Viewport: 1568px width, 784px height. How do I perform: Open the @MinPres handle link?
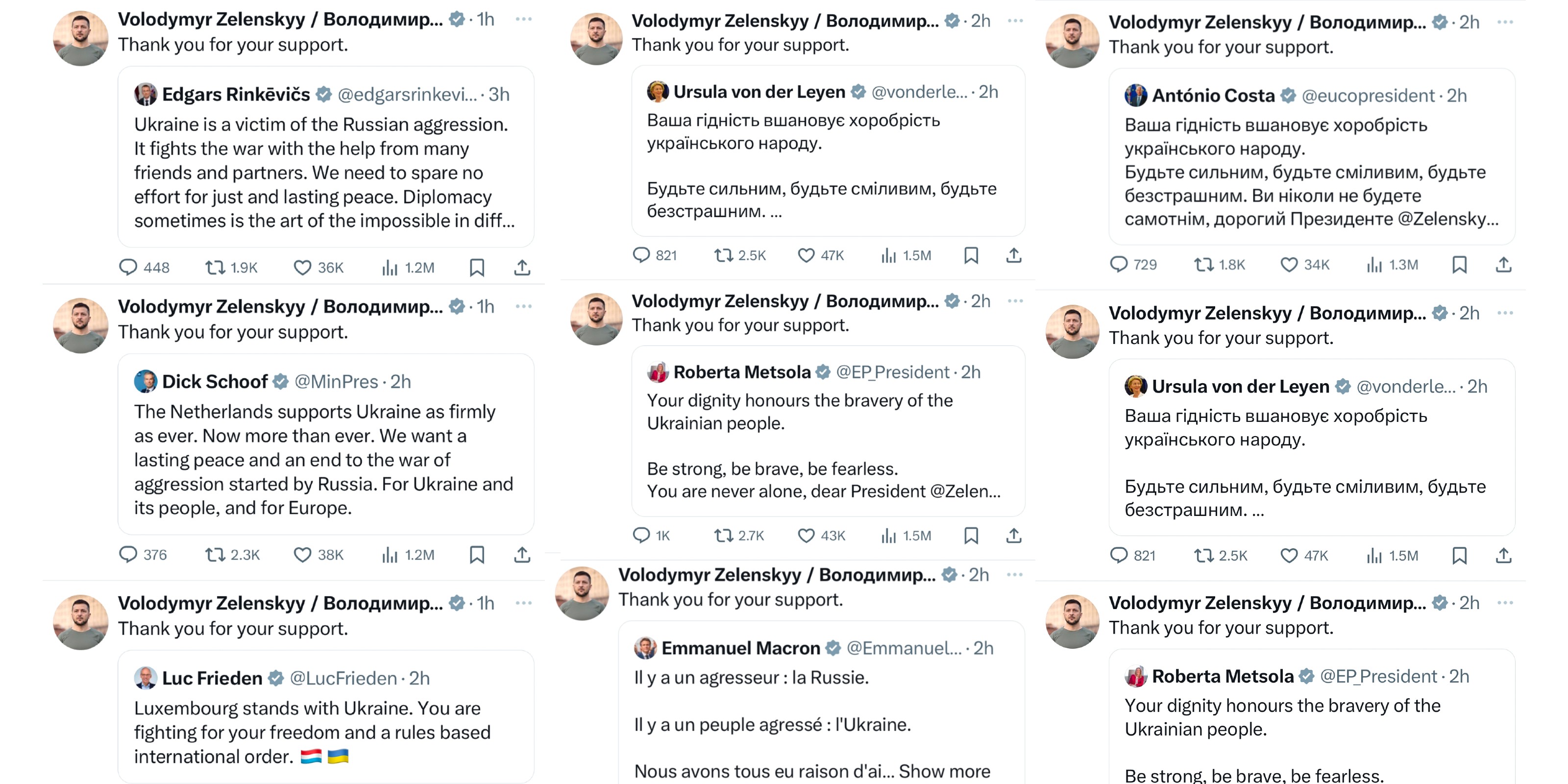(336, 382)
